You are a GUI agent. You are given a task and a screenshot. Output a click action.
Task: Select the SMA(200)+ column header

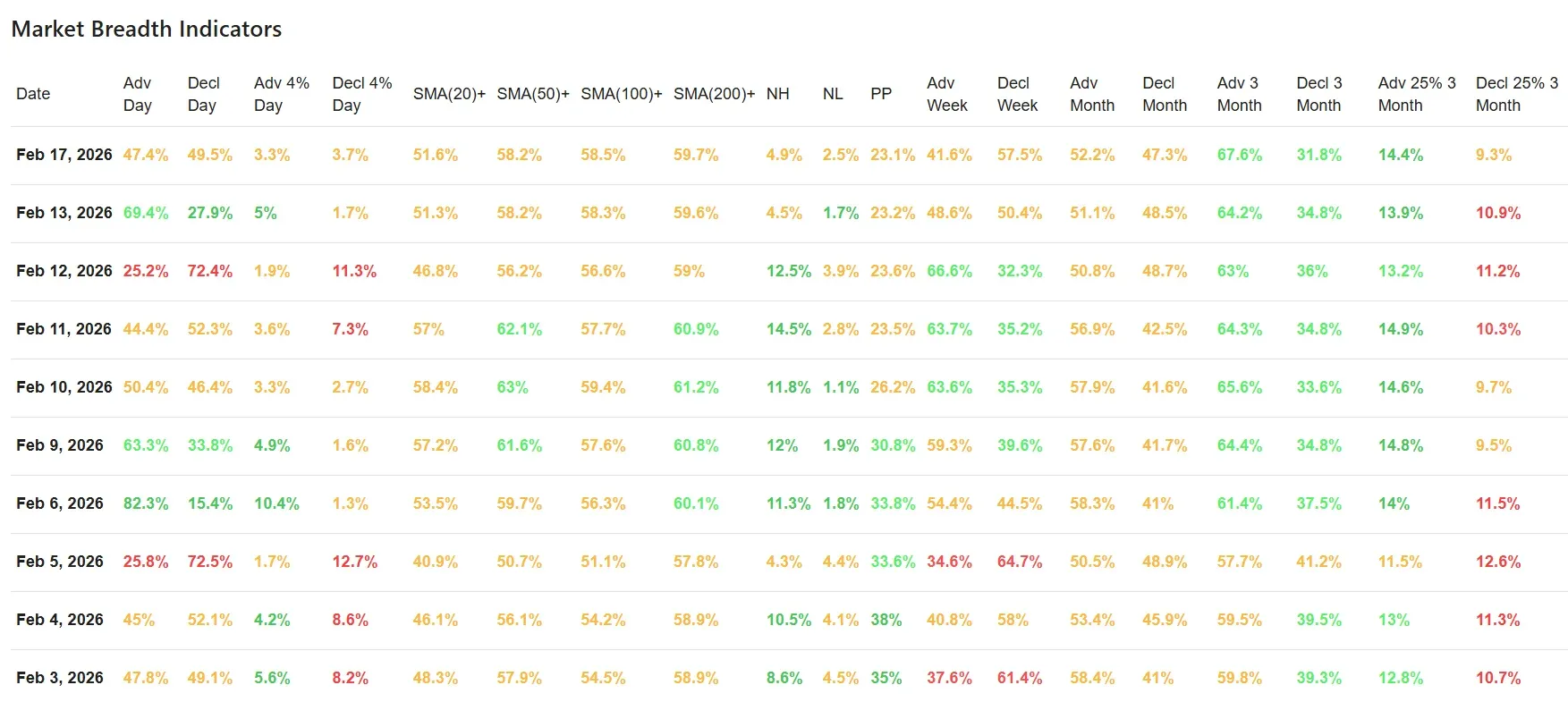714,94
